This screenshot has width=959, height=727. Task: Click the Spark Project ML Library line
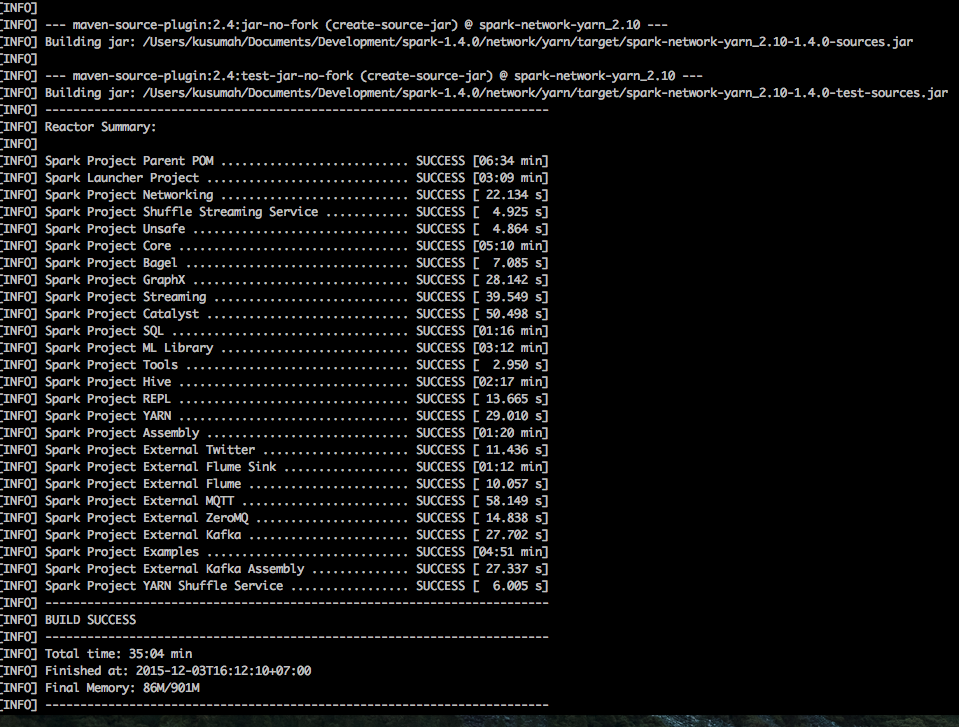coord(296,348)
